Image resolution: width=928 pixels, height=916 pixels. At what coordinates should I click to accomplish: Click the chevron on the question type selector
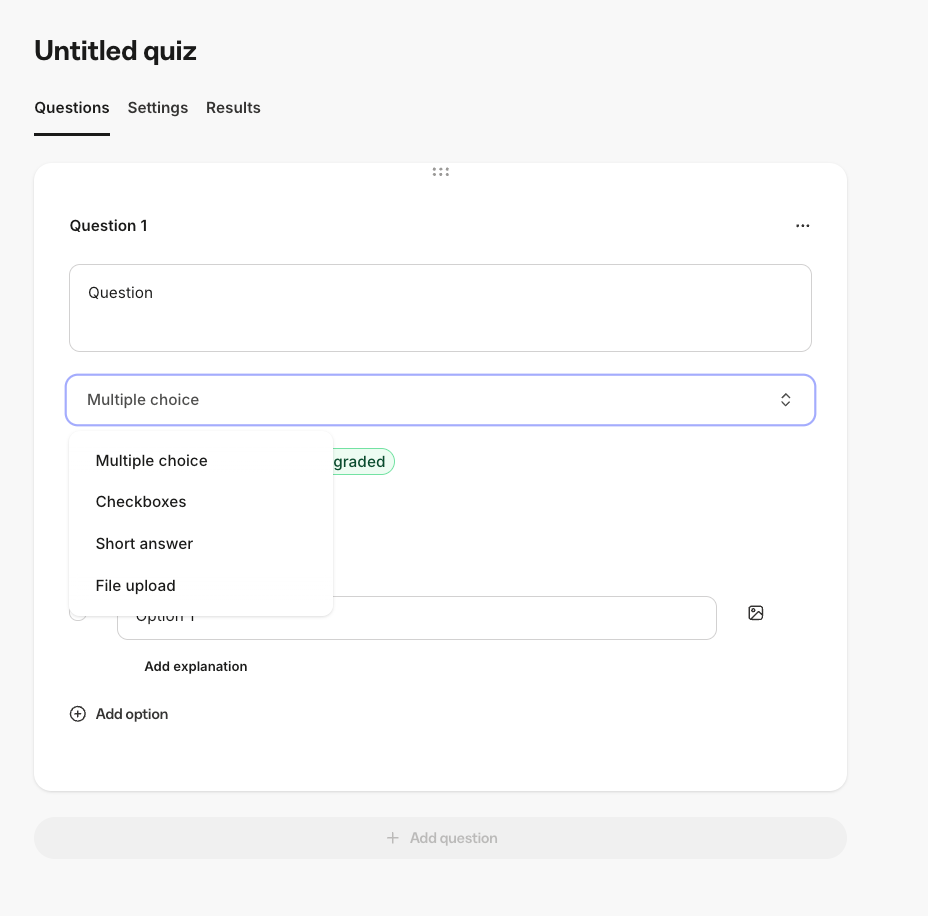786,400
